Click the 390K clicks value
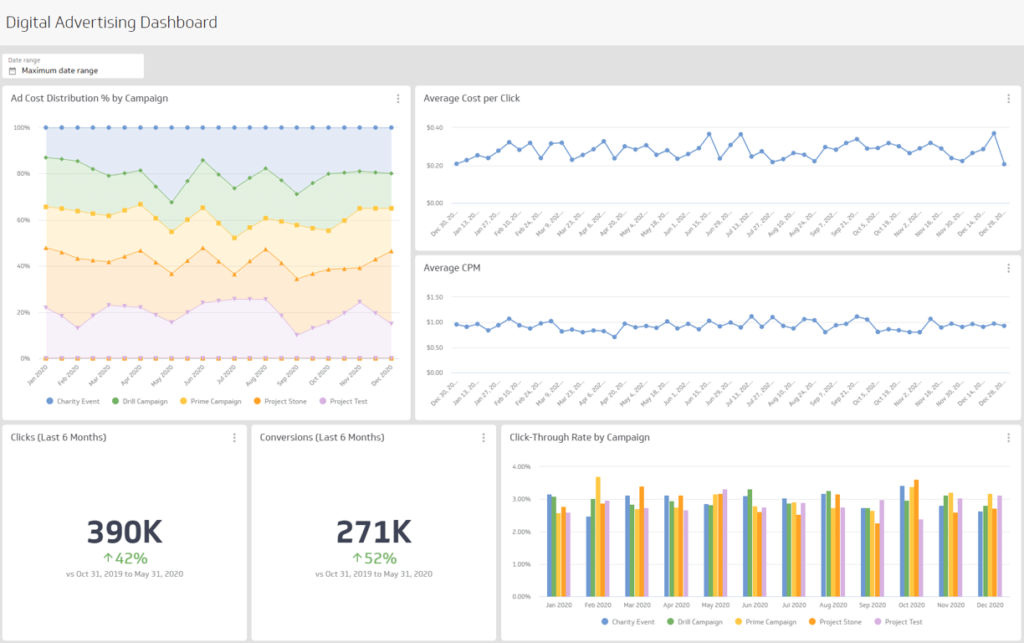Screen dimensions: 1024x643 pyautogui.click(x=124, y=531)
